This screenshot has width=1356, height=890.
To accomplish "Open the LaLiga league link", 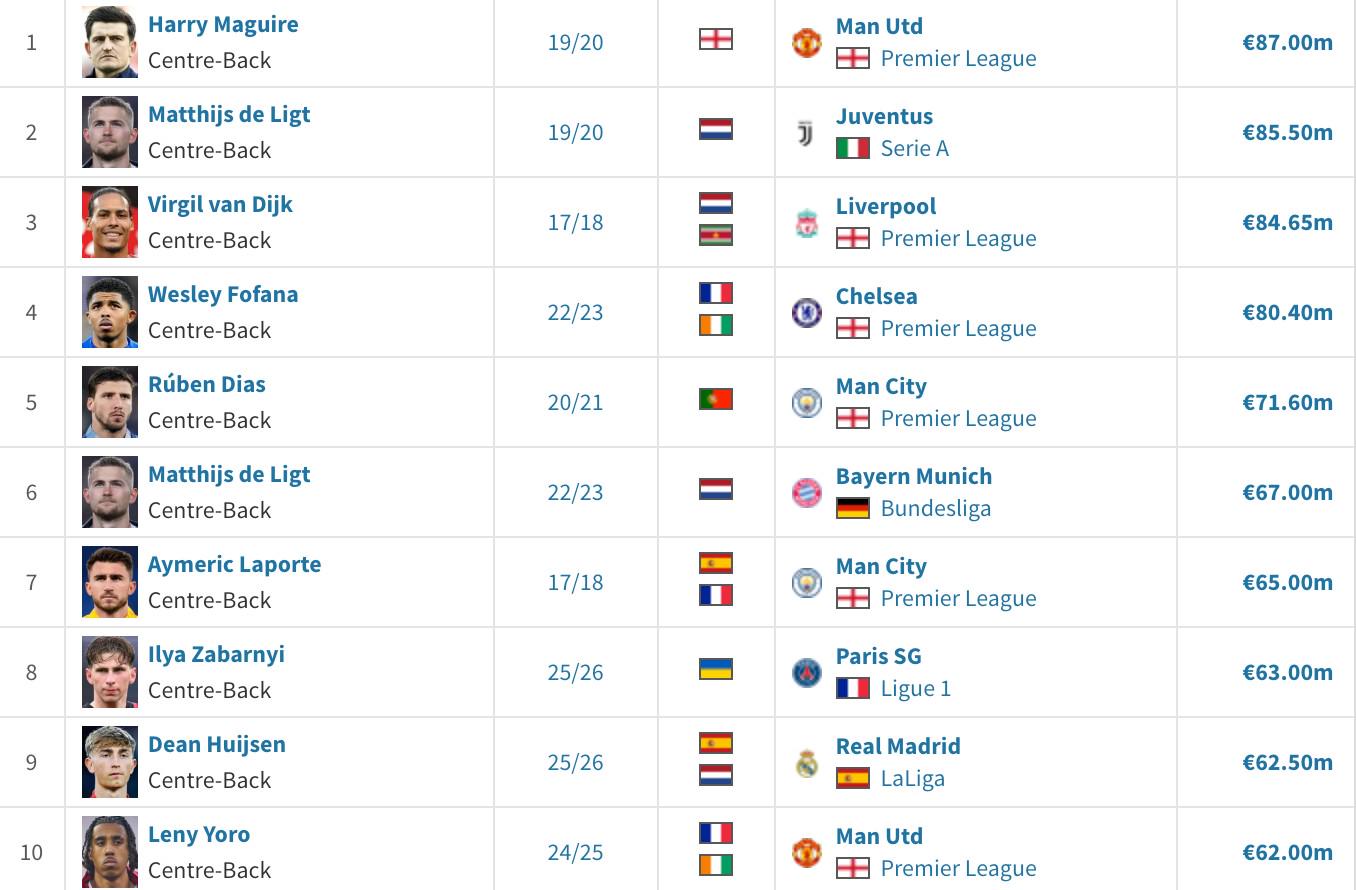I will pyautogui.click(x=912, y=778).
